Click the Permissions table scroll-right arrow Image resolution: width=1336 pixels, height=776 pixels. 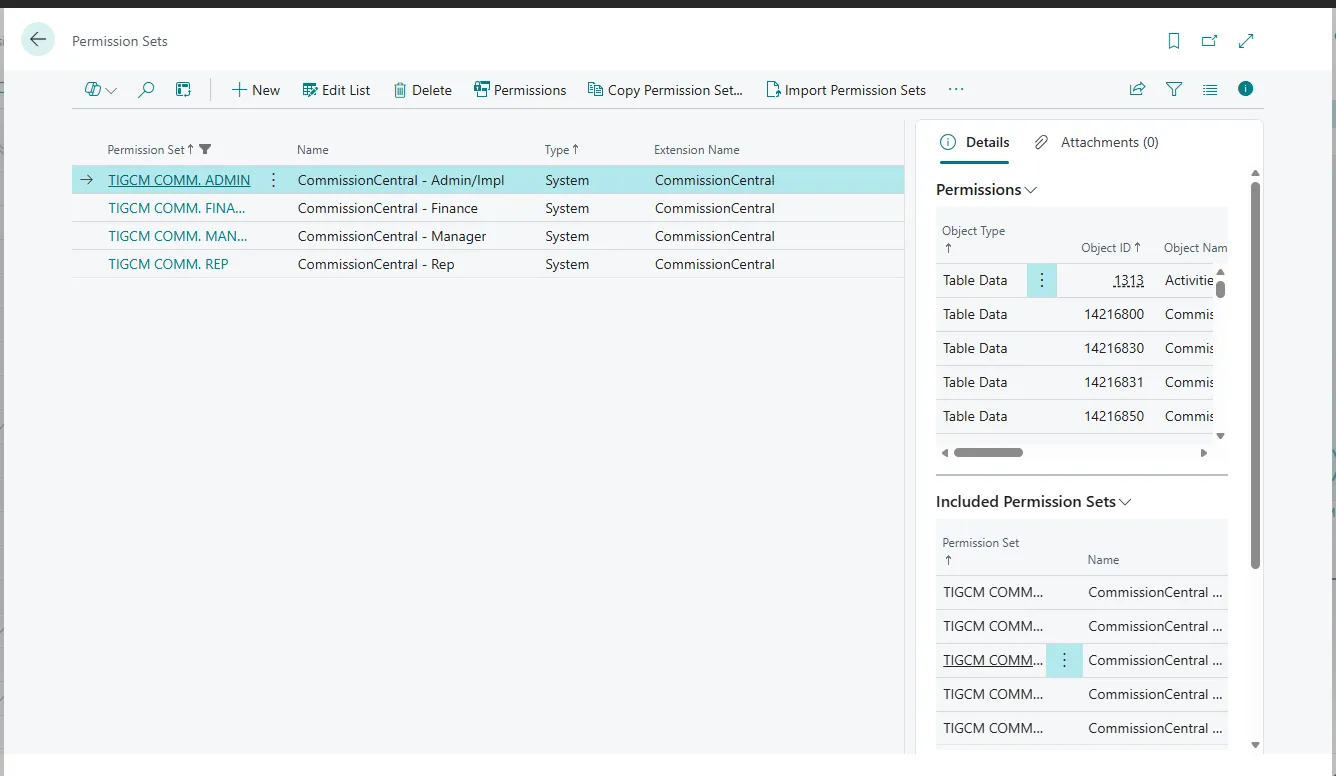click(1204, 453)
